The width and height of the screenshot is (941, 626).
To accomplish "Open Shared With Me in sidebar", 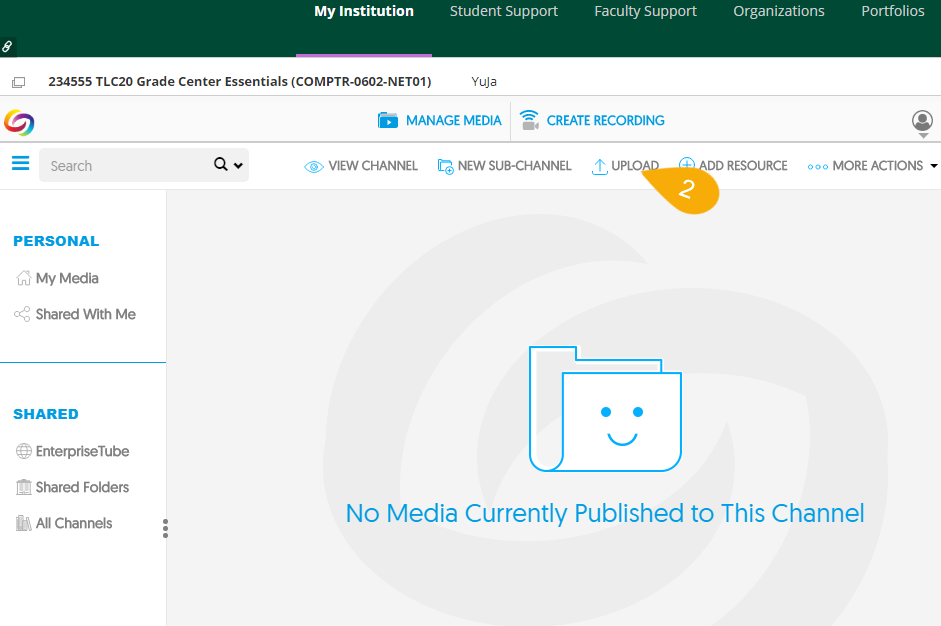I will pyautogui.click(x=75, y=314).
